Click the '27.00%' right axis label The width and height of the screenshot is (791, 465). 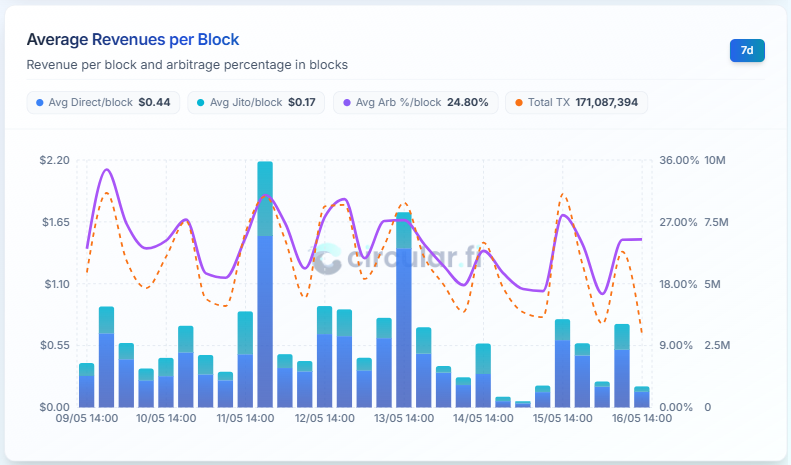coord(679,222)
